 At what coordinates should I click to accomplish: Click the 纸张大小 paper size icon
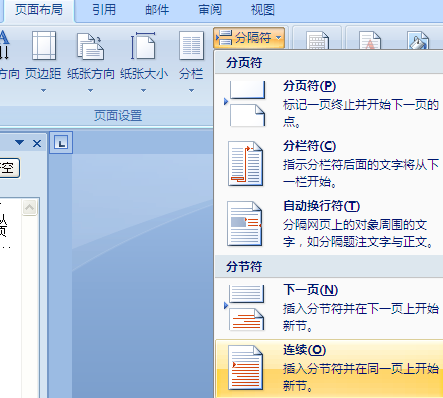coord(143,46)
